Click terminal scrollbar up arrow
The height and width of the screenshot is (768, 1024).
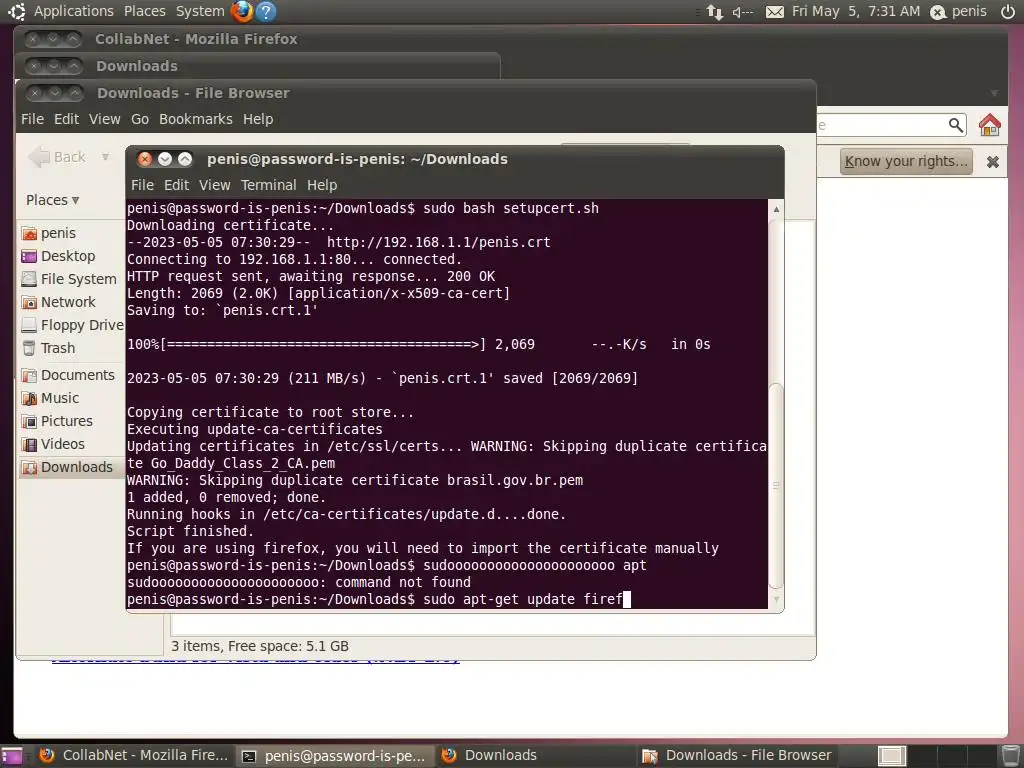coord(776,210)
